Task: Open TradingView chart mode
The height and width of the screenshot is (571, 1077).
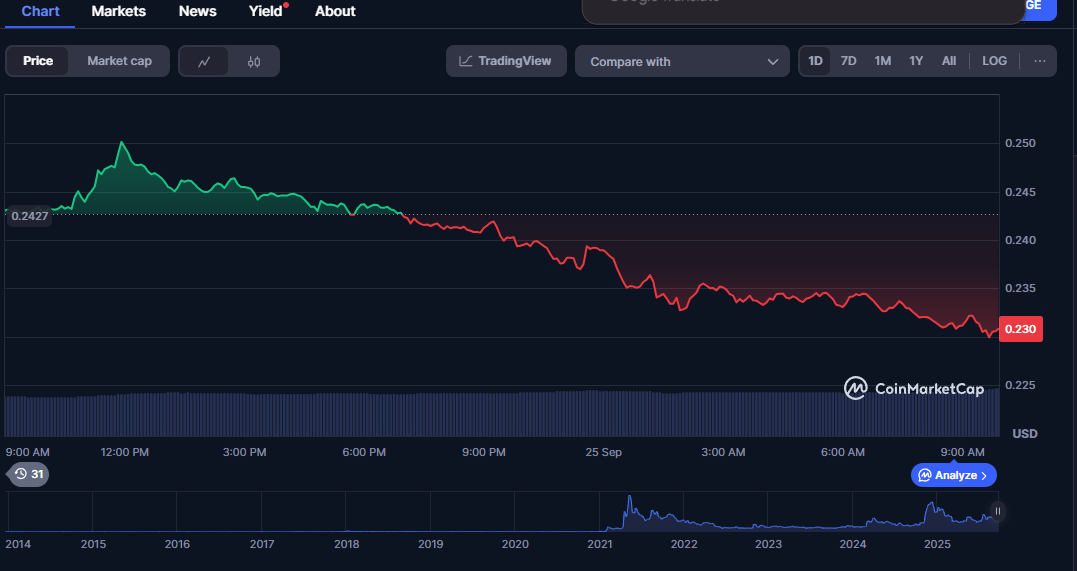Action: click(x=506, y=61)
